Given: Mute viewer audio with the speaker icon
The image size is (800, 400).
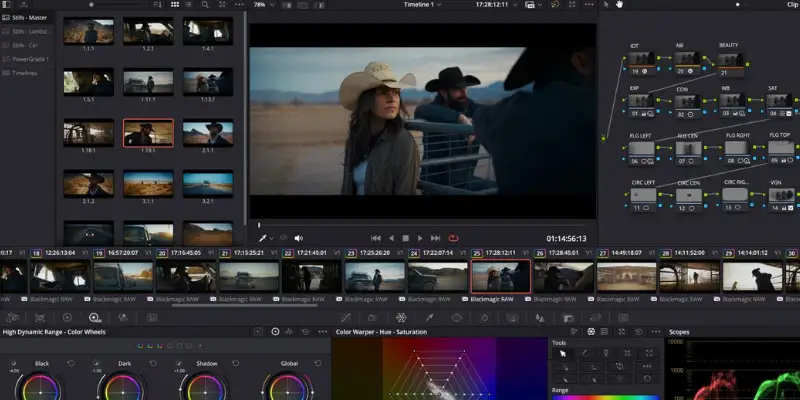Looking at the screenshot, I should point(298,238).
